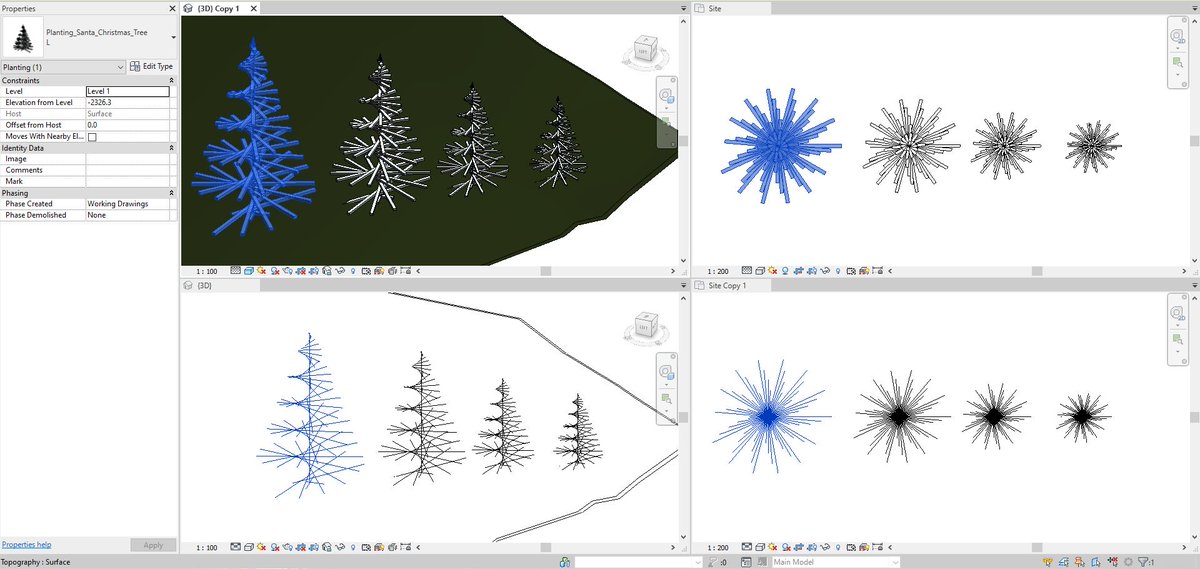Click Zoom tool in Site view navigation bar
The image size is (1200, 569).
(x=1176, y=64)
